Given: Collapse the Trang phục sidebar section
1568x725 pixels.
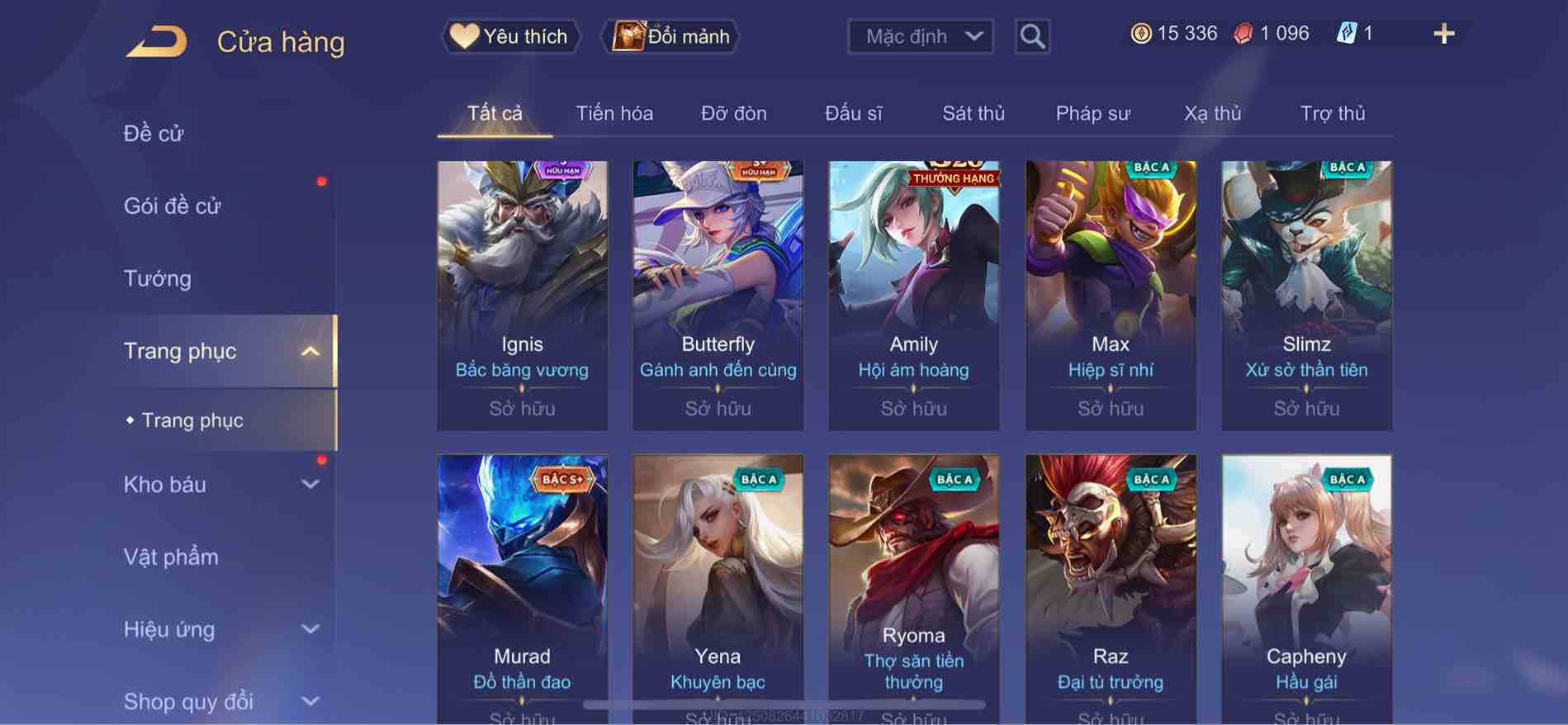Looking at the screenshot, I should [310, 352].
